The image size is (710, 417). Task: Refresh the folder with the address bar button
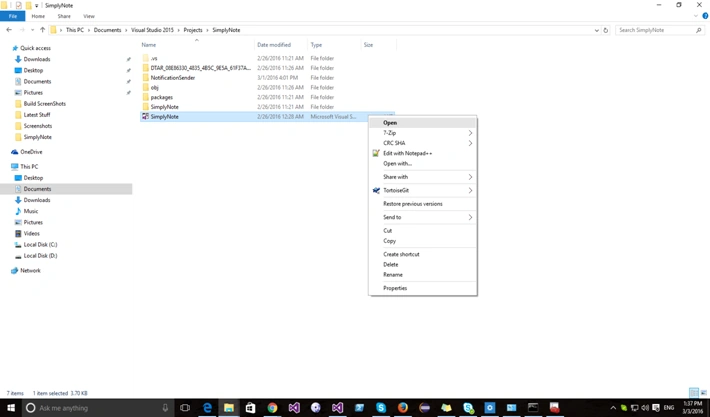coord(605,30)
